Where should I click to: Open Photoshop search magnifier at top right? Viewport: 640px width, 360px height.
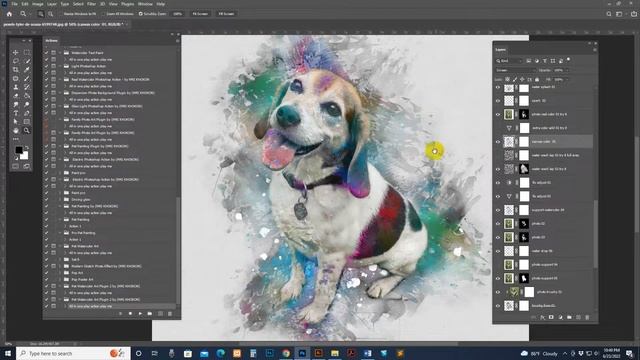[x=609, y=14]
